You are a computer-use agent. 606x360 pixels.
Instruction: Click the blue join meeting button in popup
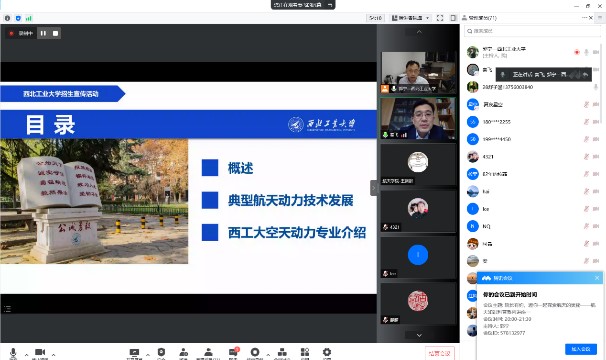[x=581, y=349]
